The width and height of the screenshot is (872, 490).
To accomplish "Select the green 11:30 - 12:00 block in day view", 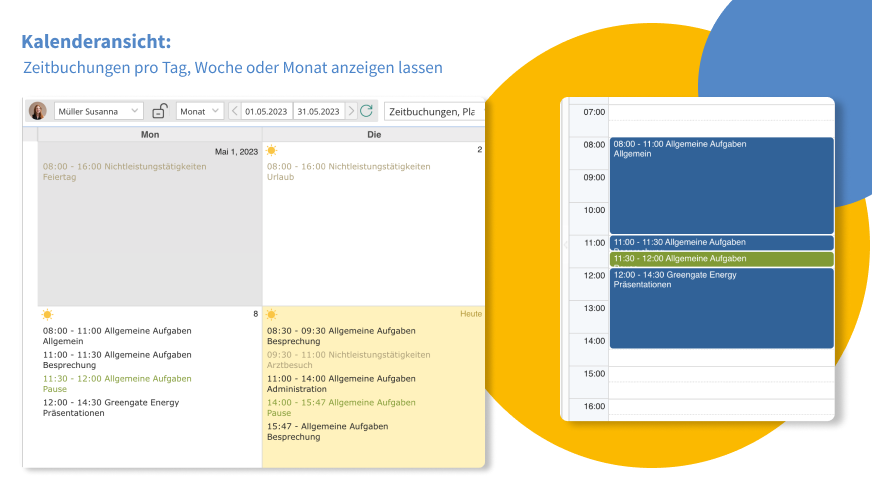I will [x=722, y=259].
